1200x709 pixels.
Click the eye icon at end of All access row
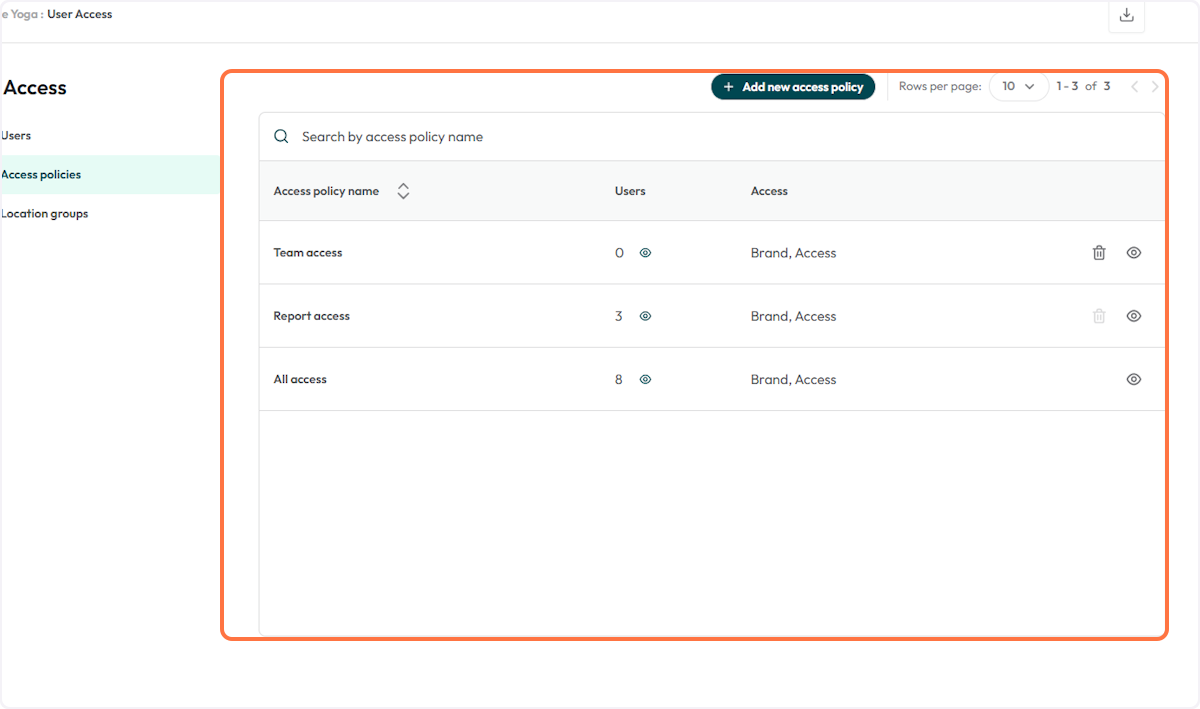(x=1133, y=379)
